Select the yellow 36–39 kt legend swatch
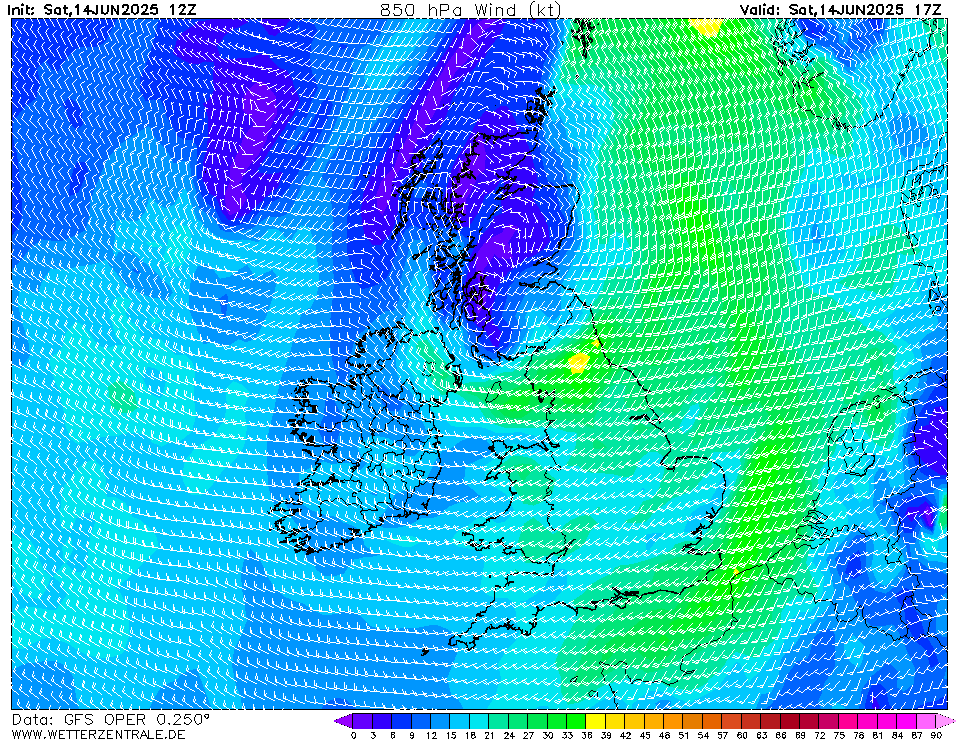The image size is (959, 741). click(x=596, y=721)
